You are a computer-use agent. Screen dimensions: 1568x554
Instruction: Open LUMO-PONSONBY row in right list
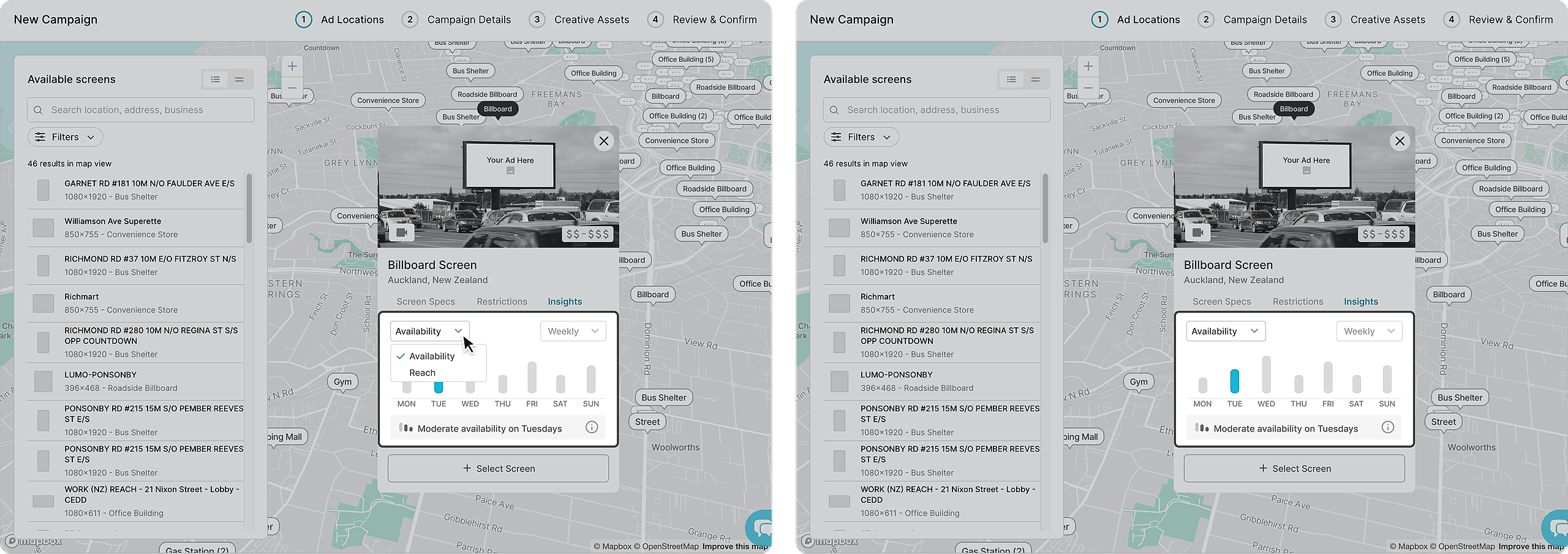tap(932, 381)
